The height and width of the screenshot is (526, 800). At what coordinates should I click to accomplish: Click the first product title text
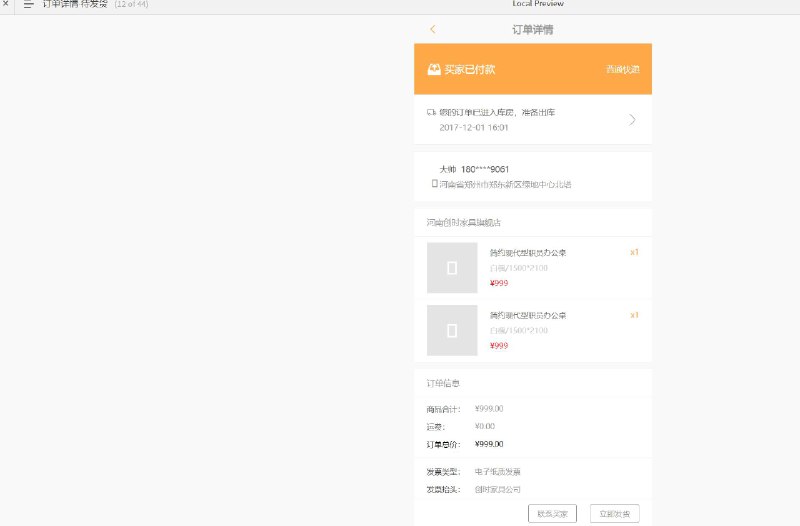point(528,253)
